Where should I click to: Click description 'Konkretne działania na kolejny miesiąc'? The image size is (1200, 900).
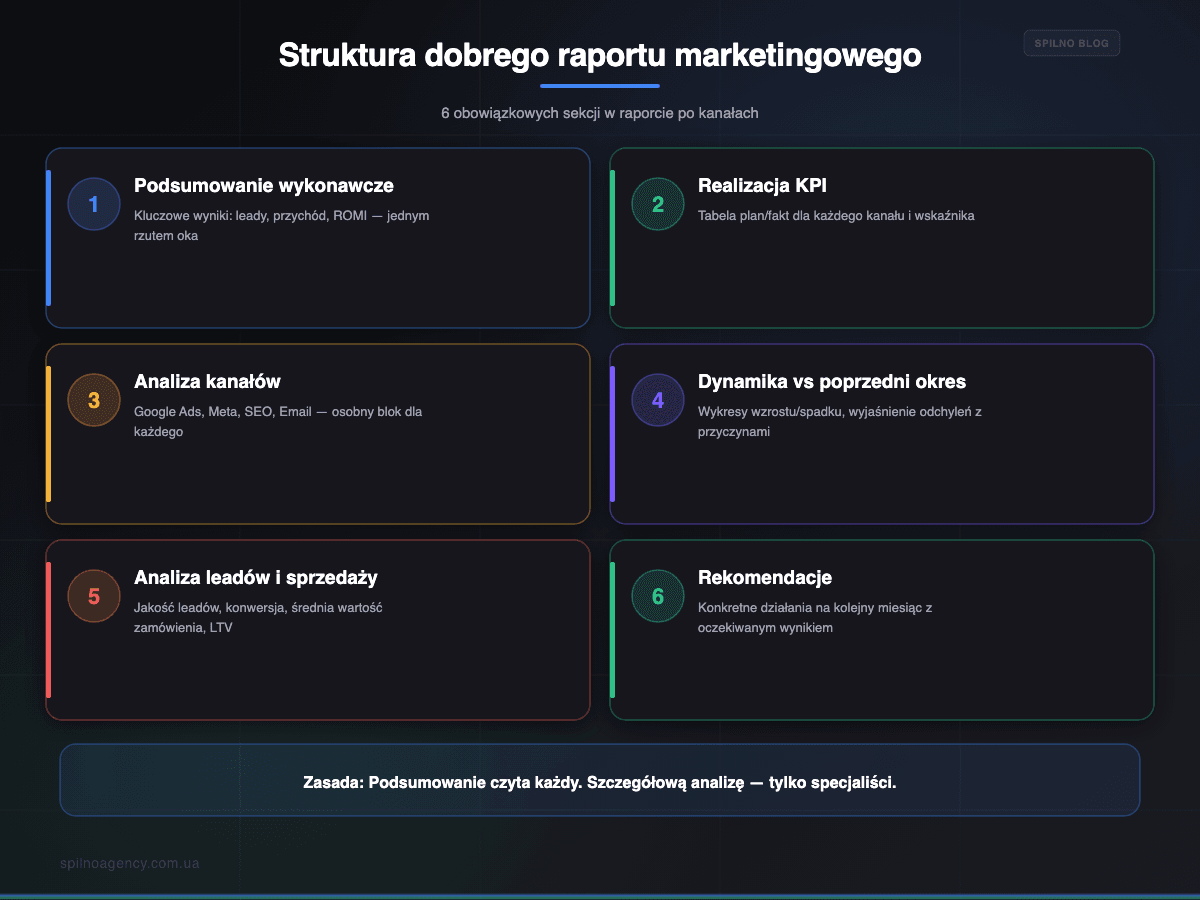tap(812, 608)
